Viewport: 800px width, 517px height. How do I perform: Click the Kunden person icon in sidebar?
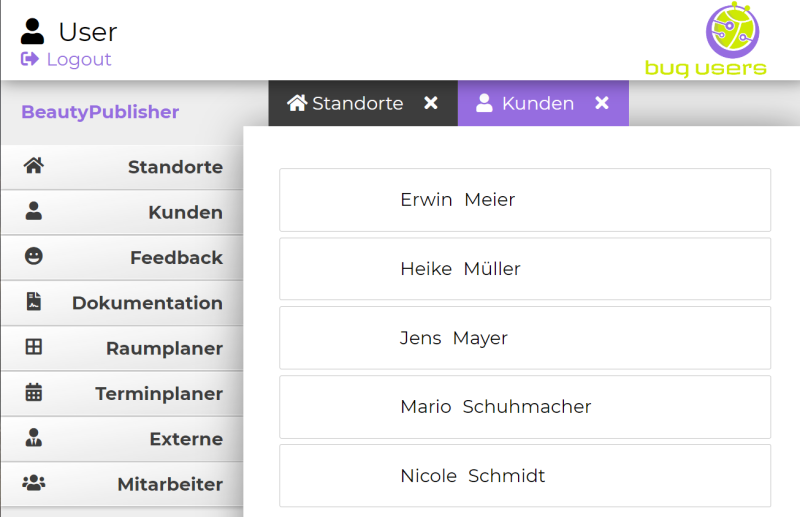34,211
